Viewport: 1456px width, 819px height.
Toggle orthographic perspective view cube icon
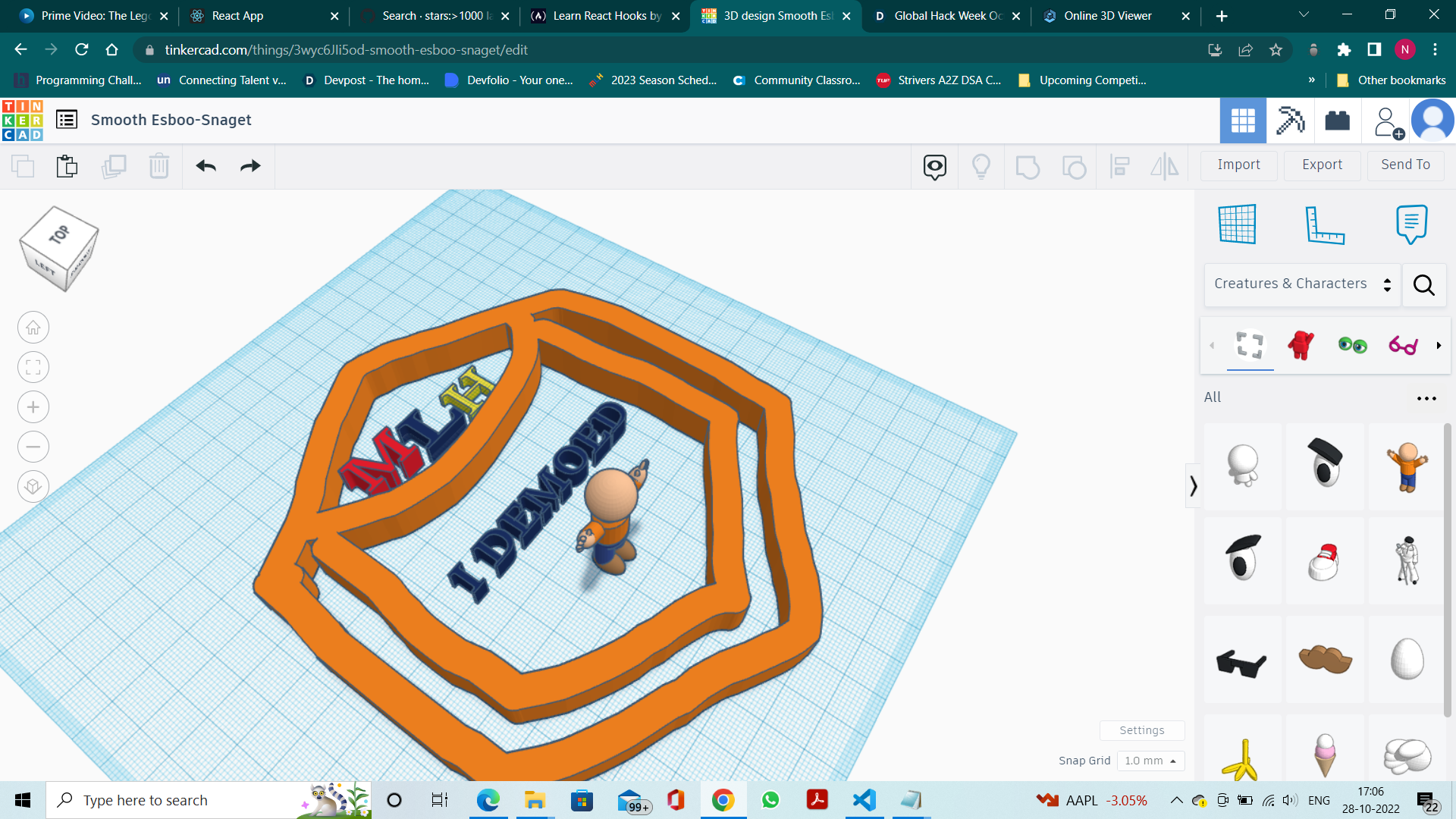click(33, 486)
